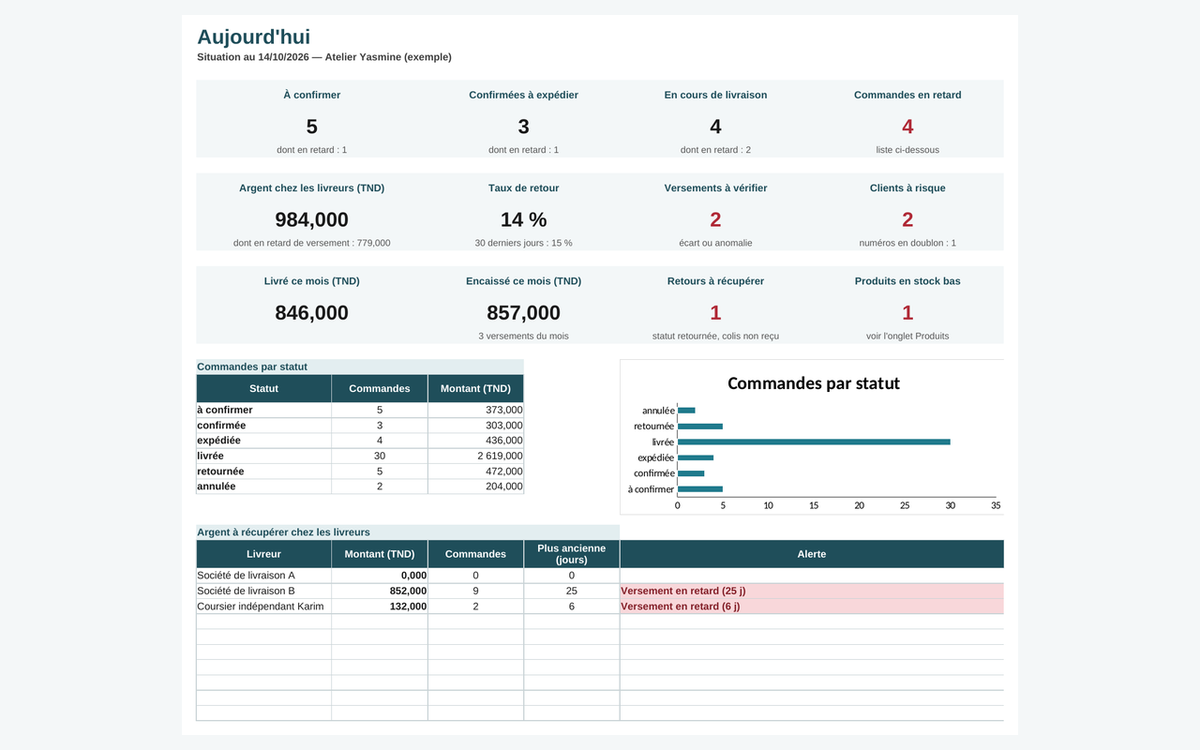Click the 132,000 amount cell
1200x750 pixels.
pos(380,606)
